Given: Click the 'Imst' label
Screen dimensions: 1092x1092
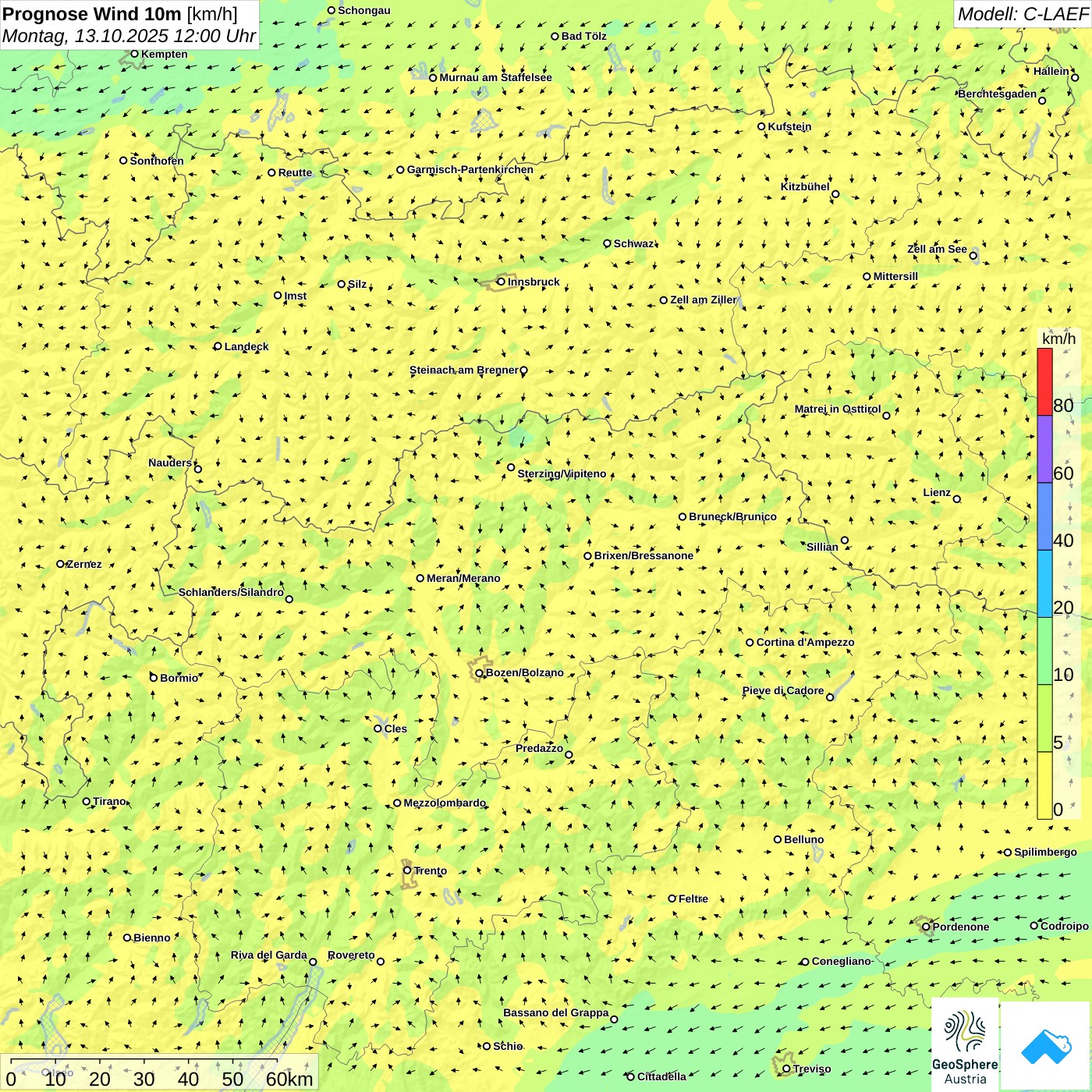Looking at the screenshot, I should tap(295, 296).
